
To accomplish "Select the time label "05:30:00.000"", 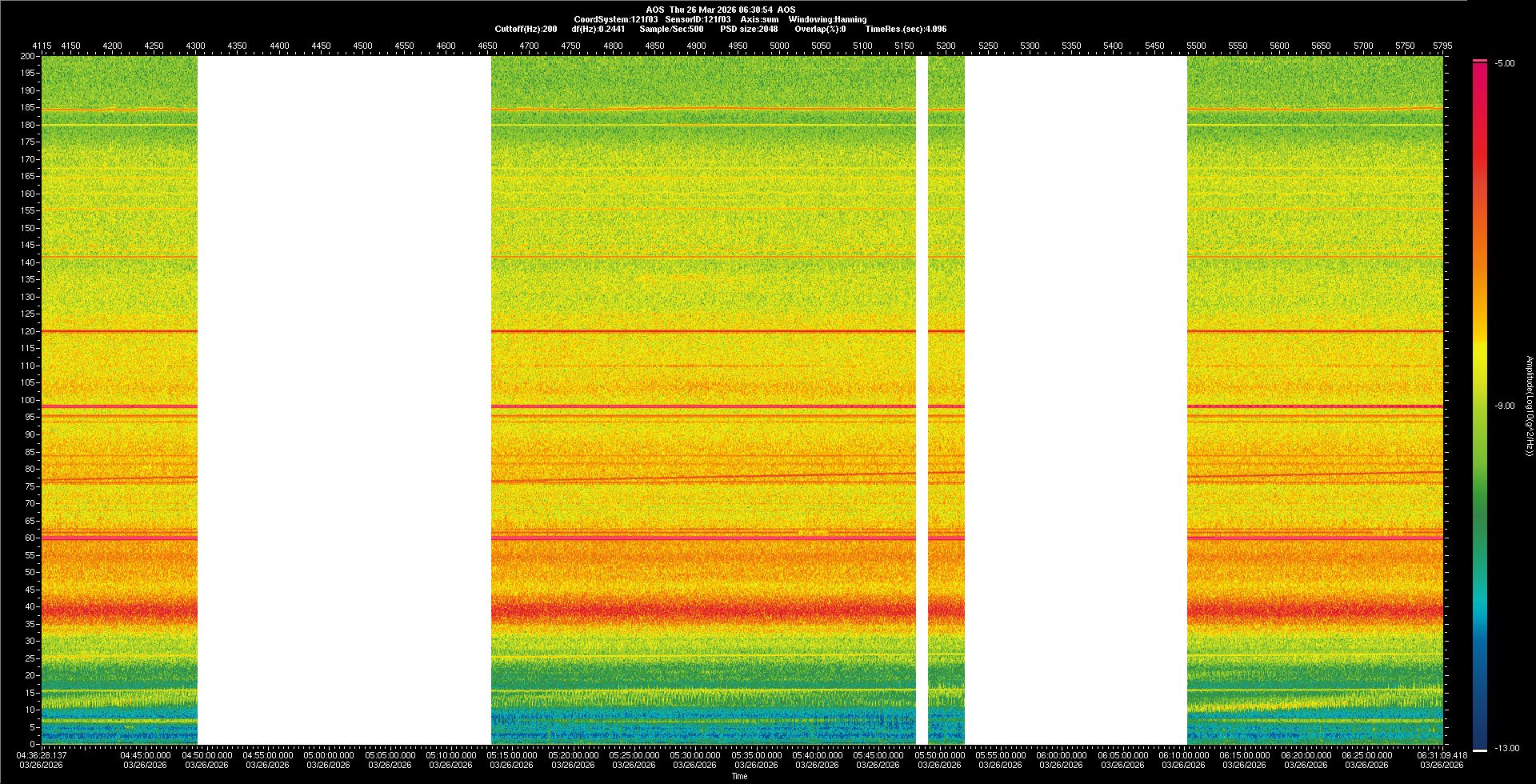I will [x=695, y=754].
